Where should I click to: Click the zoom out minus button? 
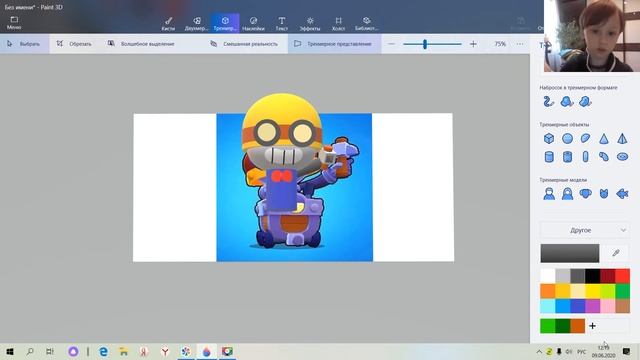pos(391,44)
